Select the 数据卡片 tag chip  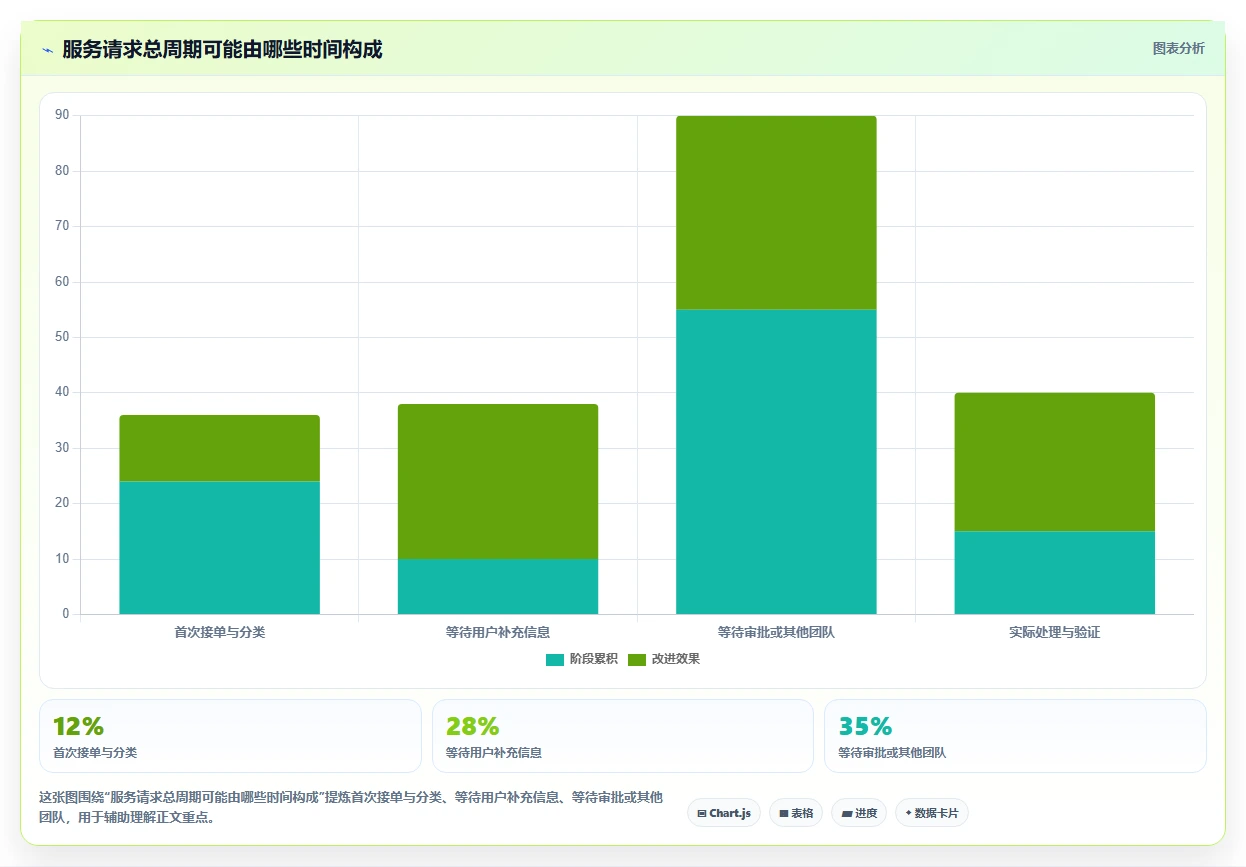pyautogui.click(x=932, y=813)
